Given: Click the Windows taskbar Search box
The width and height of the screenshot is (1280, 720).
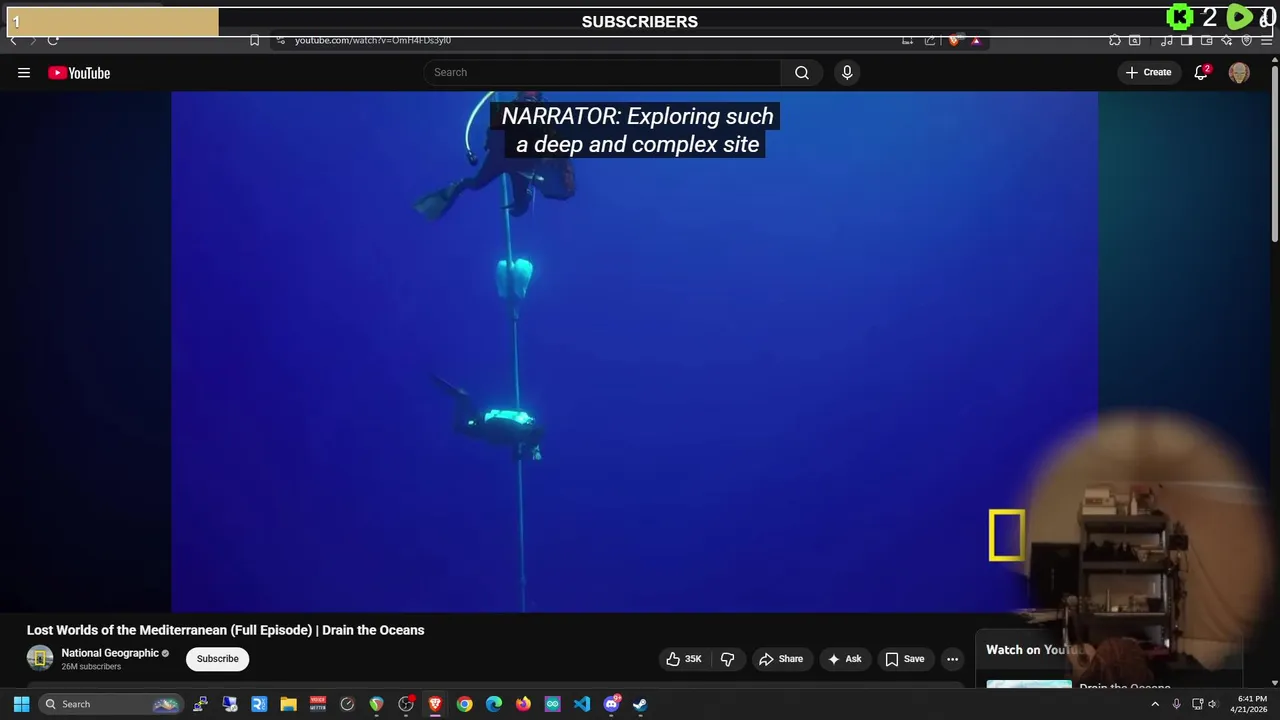Looking at the screenshot, I should 110,704.
